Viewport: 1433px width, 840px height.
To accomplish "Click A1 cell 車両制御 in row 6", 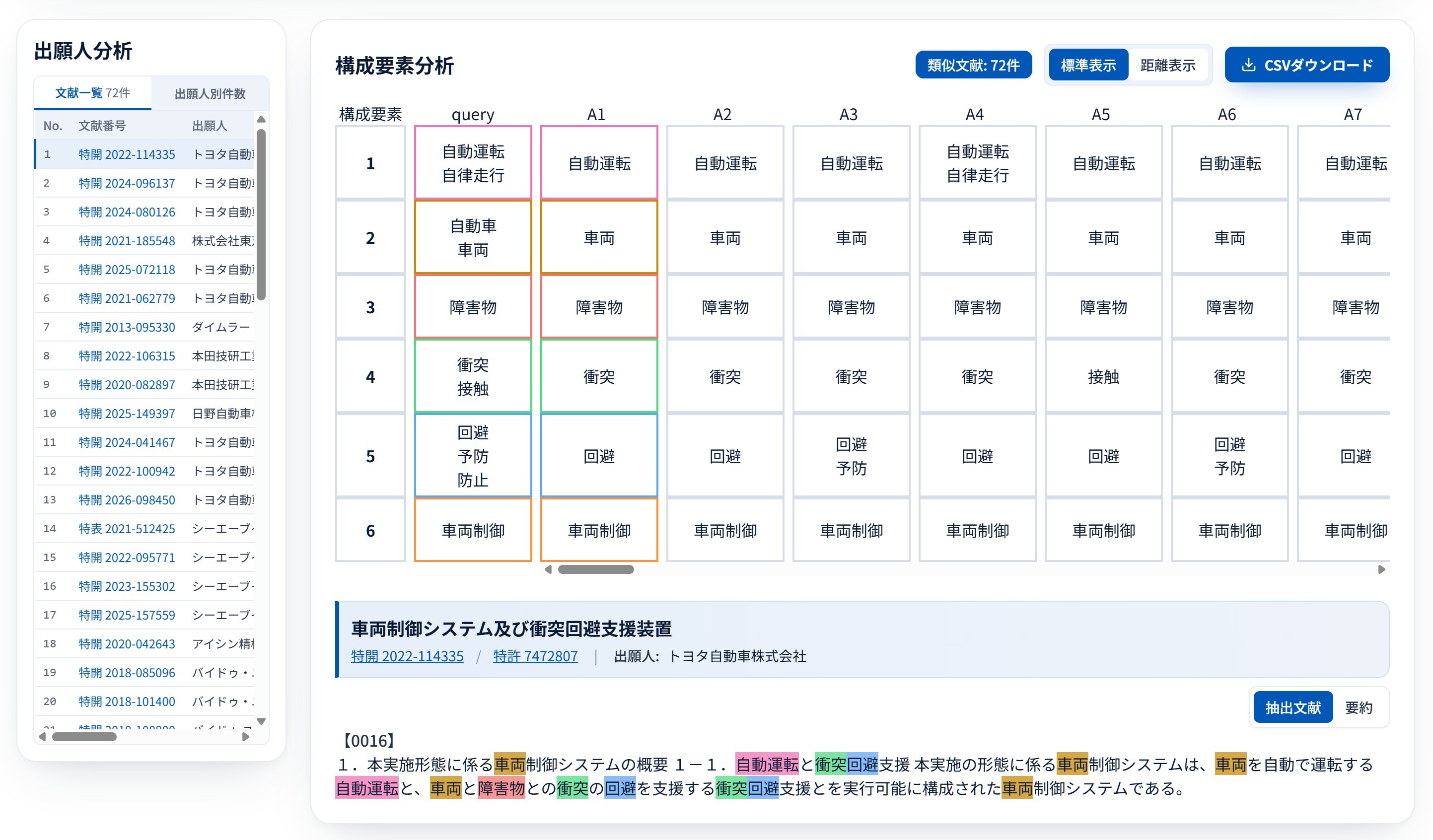I will coord(599,530).
